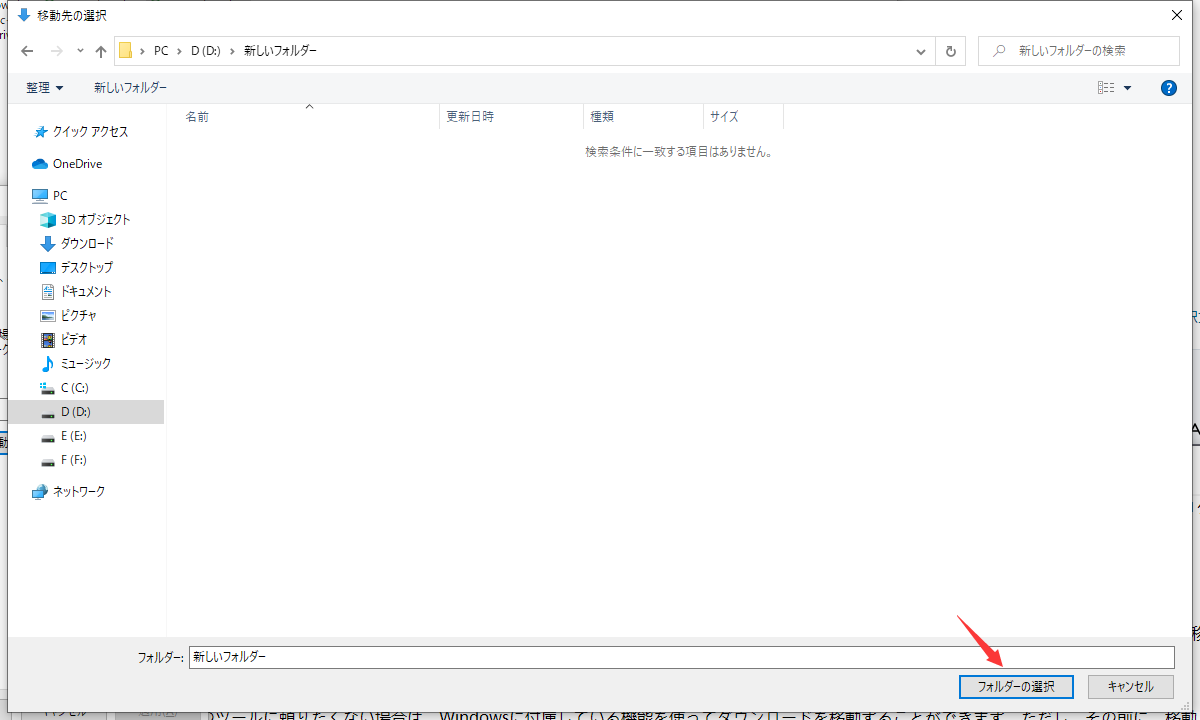This screenshot has width=1200, height=720.
Task: Open the view options dropdown arrow
Action: [1128, 88]
